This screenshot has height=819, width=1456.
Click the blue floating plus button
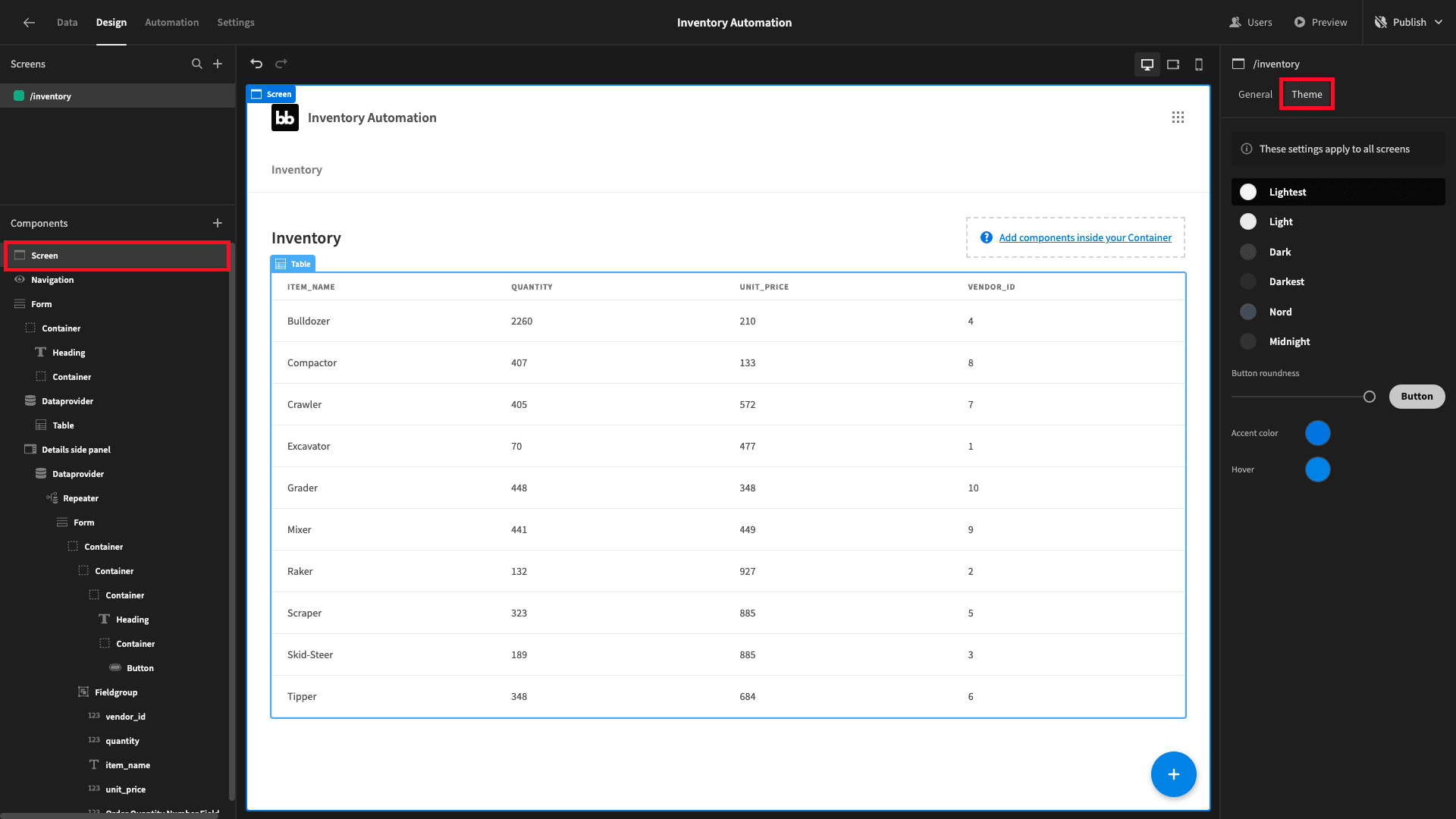[1173, 774]
